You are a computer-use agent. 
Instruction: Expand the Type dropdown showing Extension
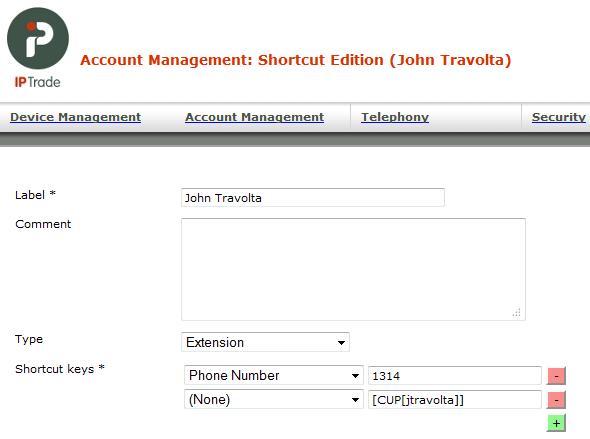coord(265,342)
